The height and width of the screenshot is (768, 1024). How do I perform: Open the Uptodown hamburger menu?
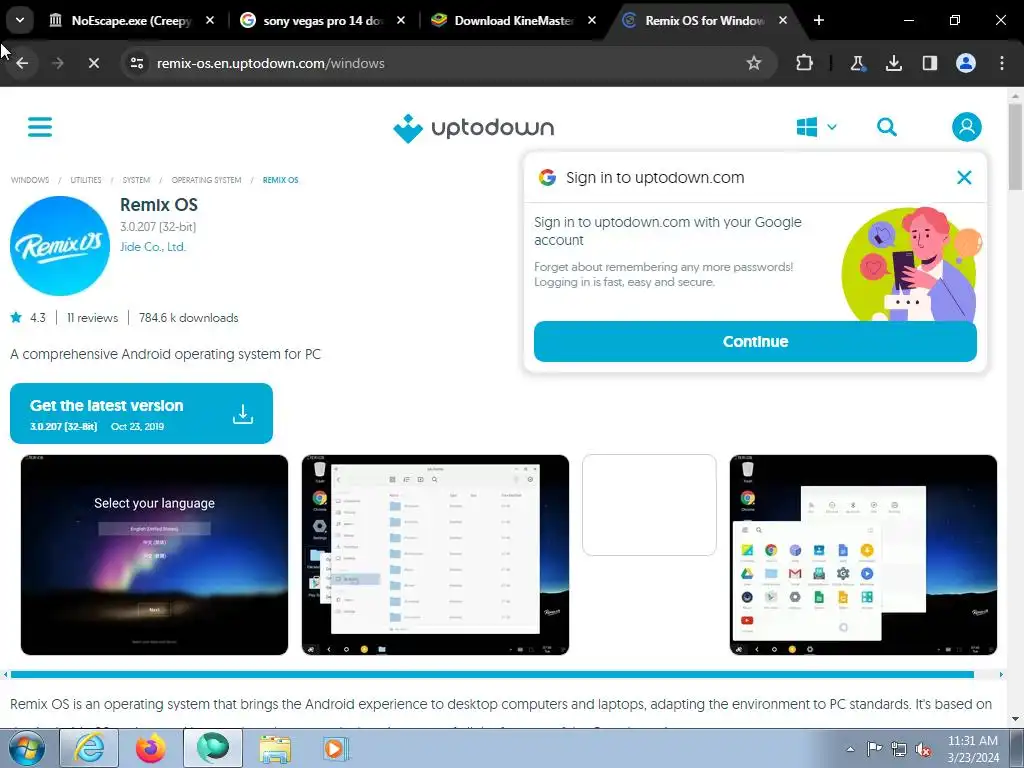tap(40, 127)
